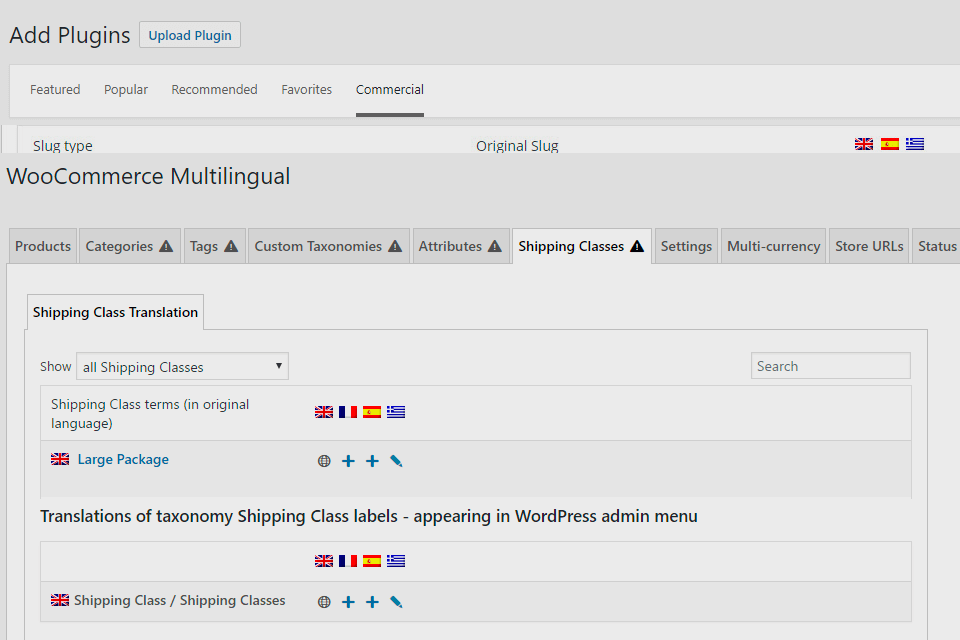Screen dimensions: 960x640
Task: Open the Large Package link
Action: tap(123, 459)
